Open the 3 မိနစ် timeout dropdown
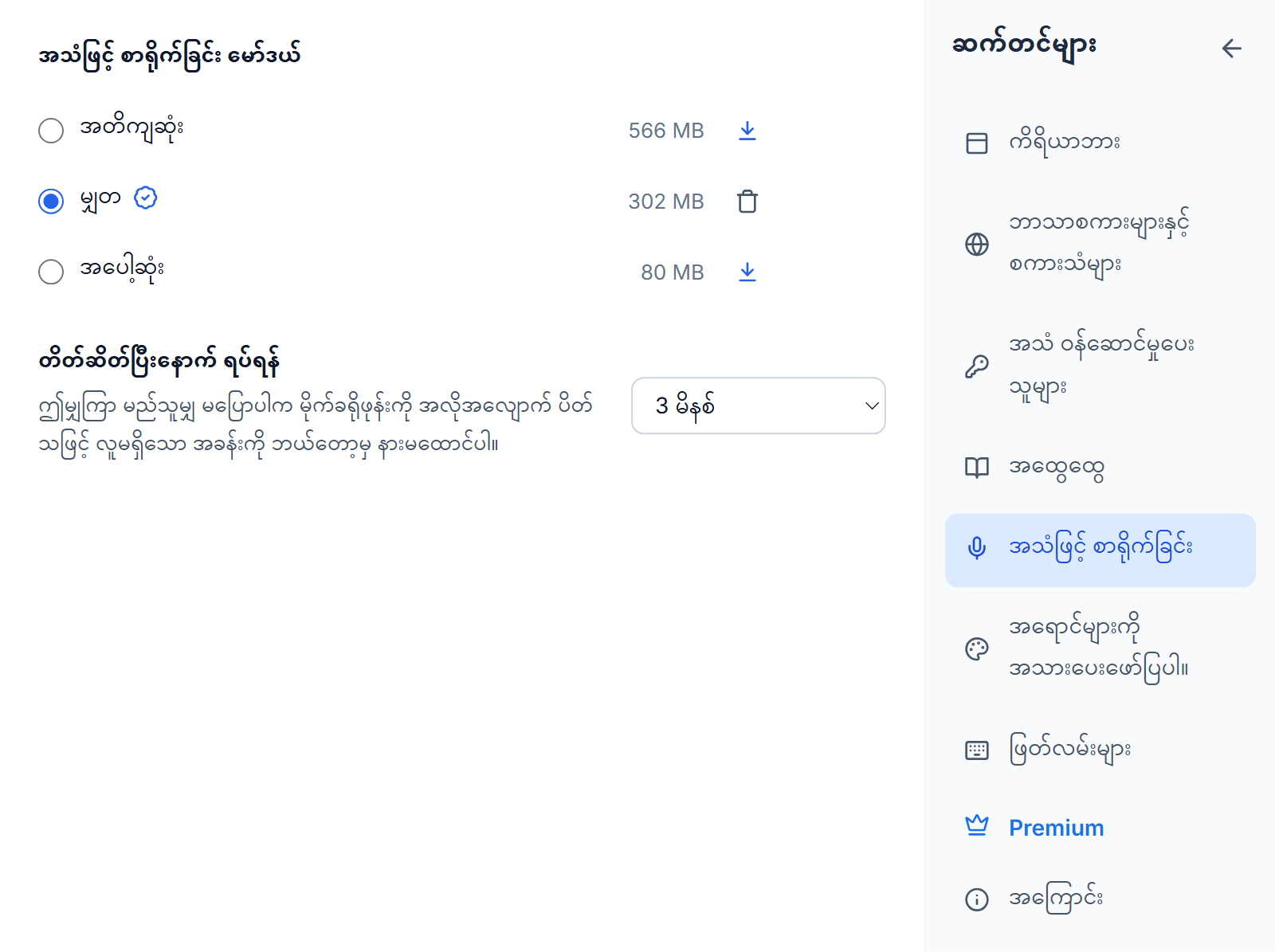 click(758, 405)
